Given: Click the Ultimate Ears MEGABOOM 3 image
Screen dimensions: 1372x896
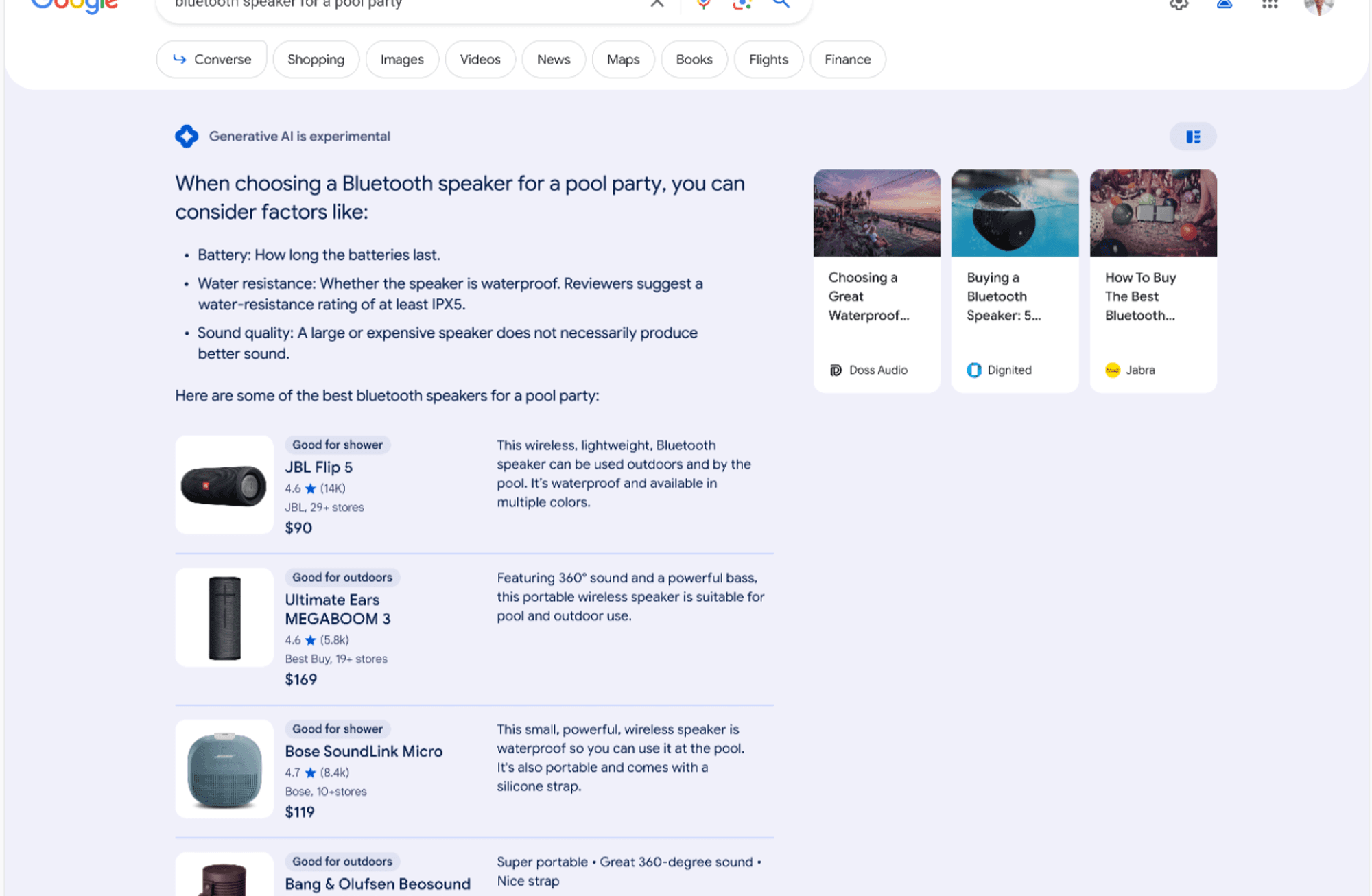Looking at the screenshot, I should click(x=224, y=617).
